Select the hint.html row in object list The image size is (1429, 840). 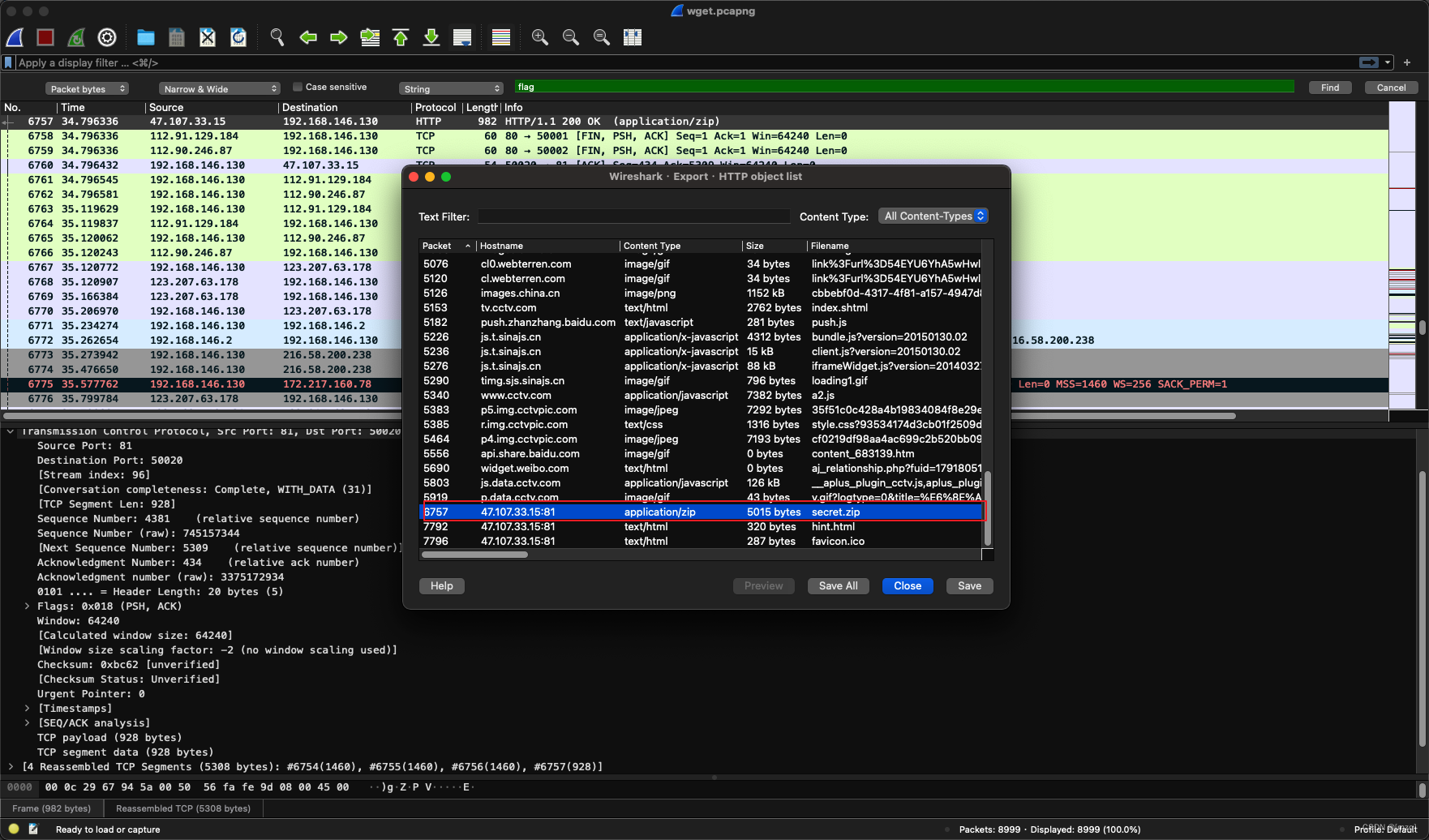click(x=702, y=526)
